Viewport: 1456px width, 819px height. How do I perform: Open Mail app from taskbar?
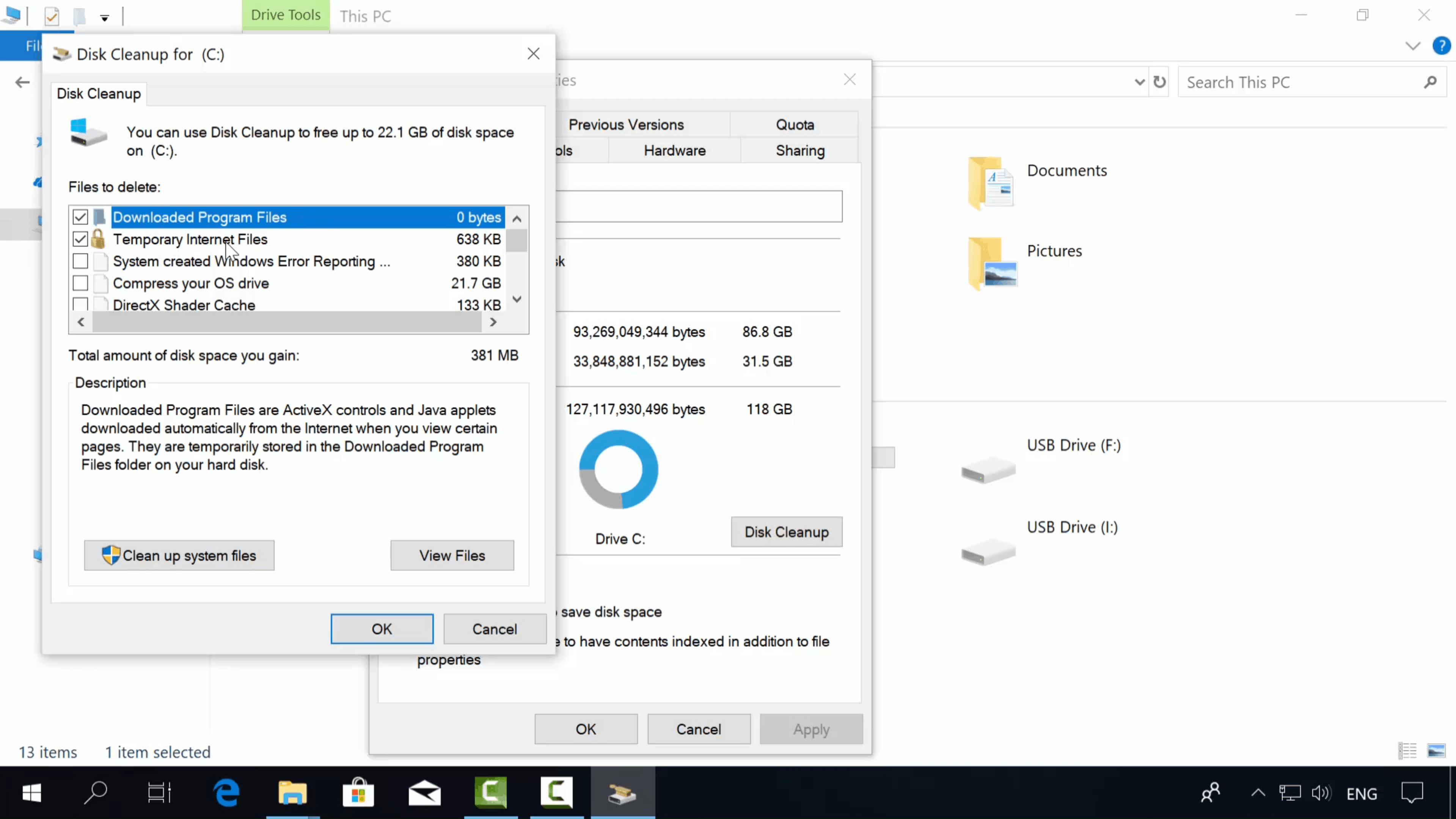click(424, 793)
